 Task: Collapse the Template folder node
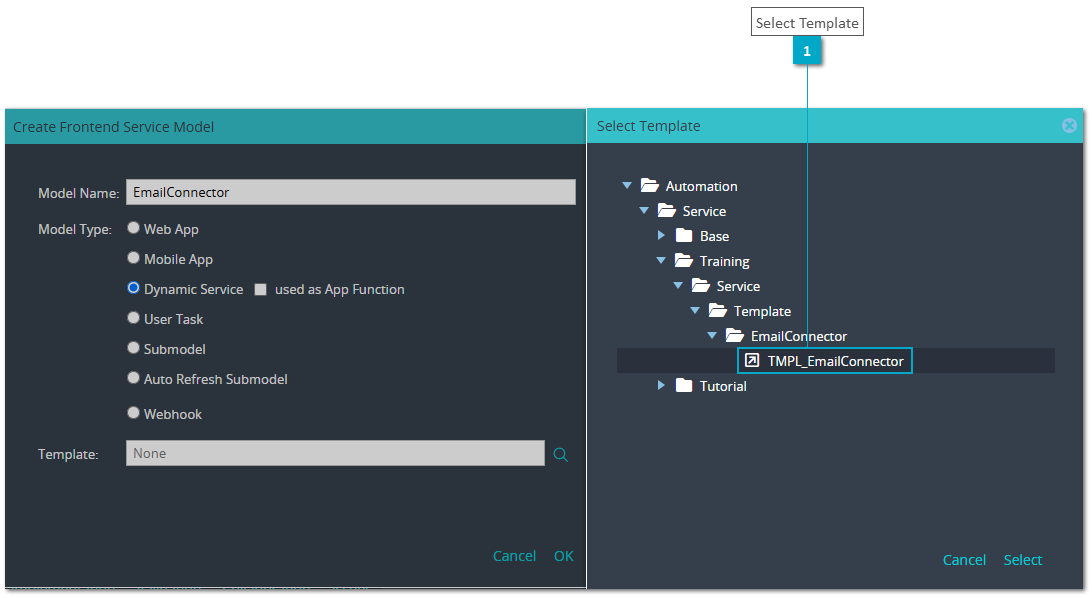pyautogui.click(x=695, y=310)
